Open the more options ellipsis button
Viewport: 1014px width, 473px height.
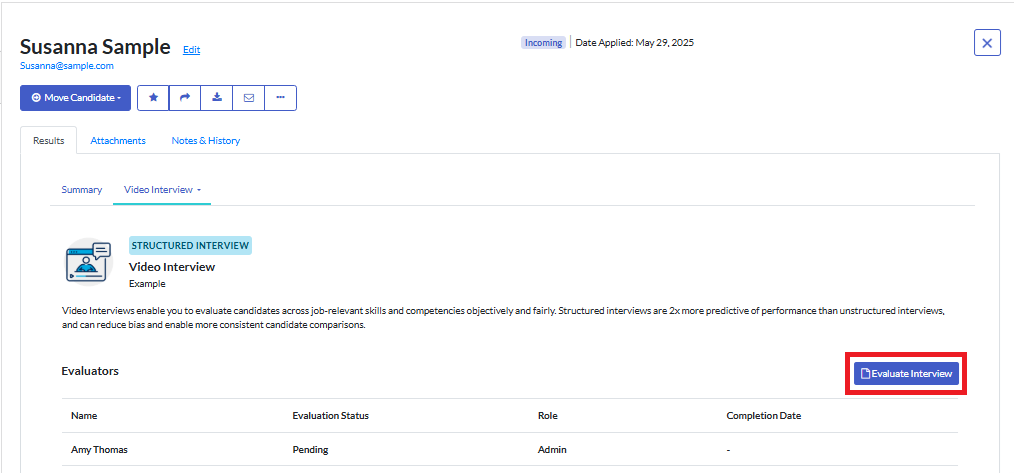[281, 98]
